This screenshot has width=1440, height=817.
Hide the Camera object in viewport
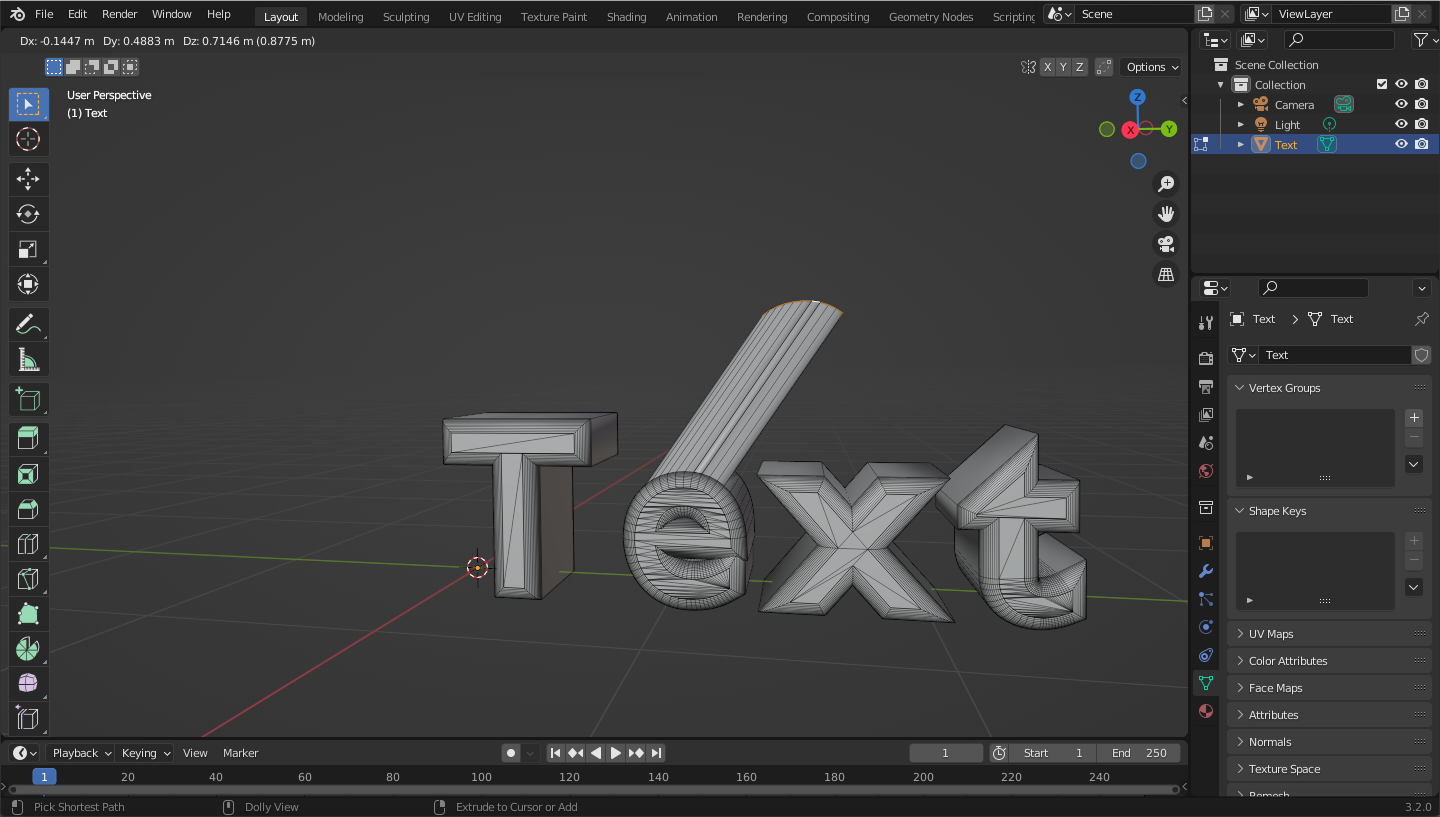[x=1402, y=104]
